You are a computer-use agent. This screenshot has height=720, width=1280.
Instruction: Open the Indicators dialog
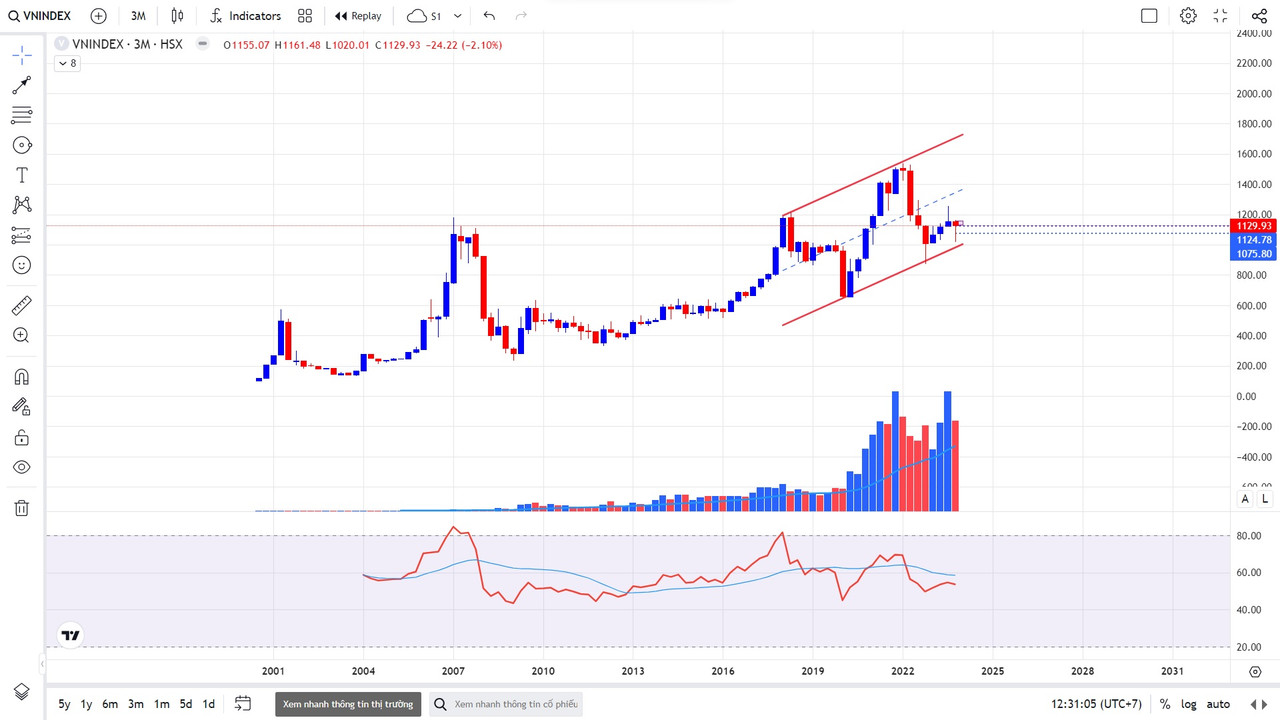point(245,16)
